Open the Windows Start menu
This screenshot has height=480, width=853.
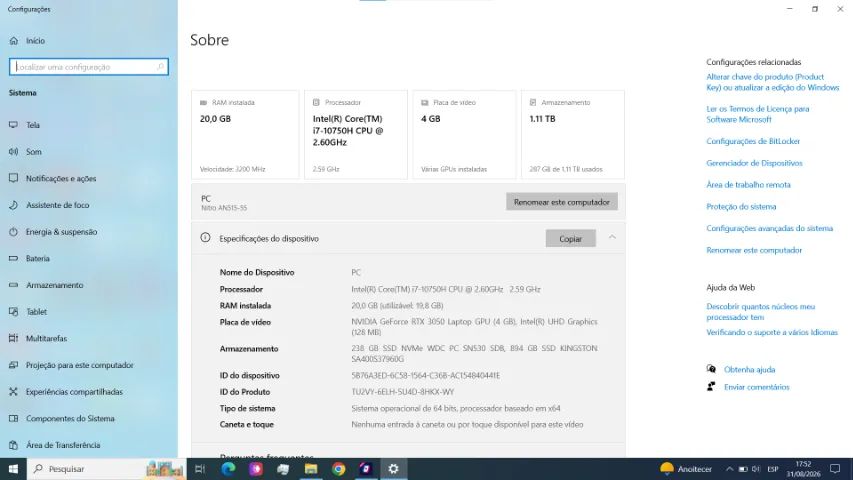(13, 469)
